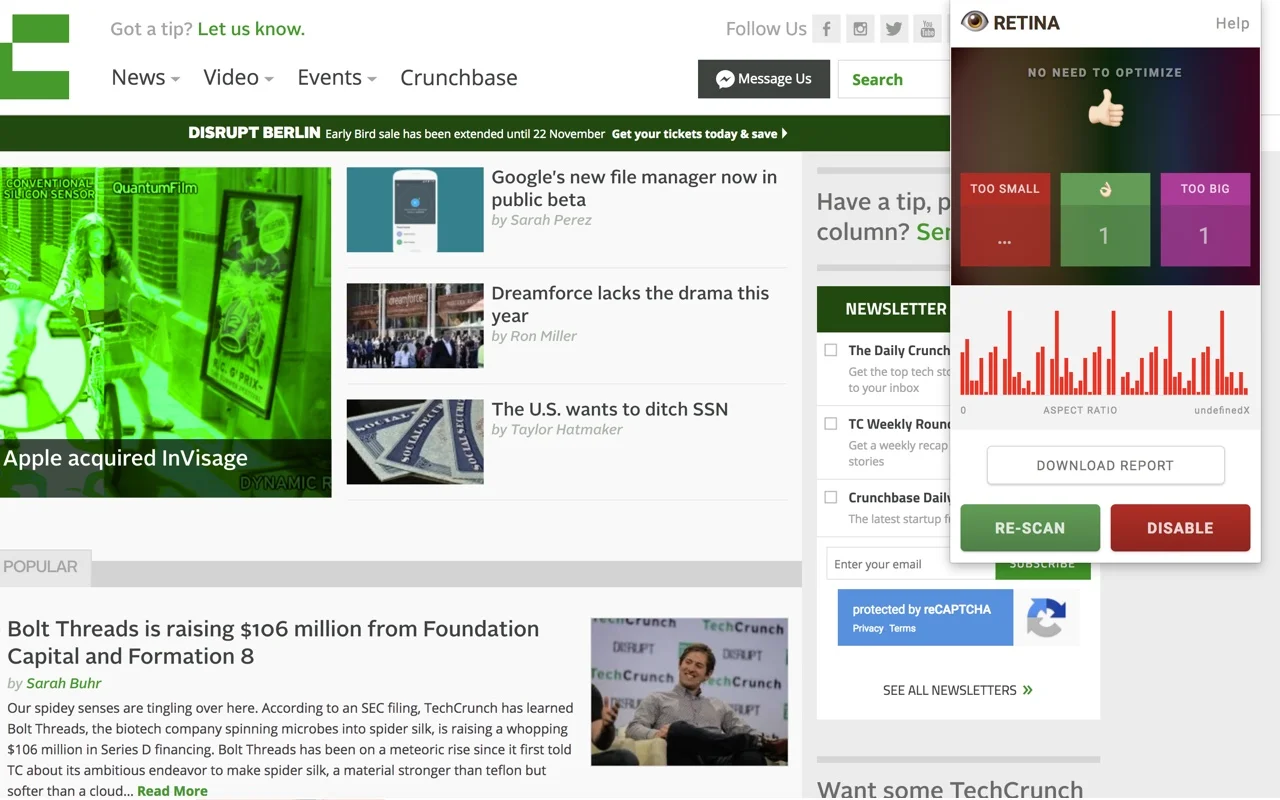Tick The Daily Crunch newsletter checkbox
The height and width of the screenshot is (800, 1280).
[x=830, y=350]
